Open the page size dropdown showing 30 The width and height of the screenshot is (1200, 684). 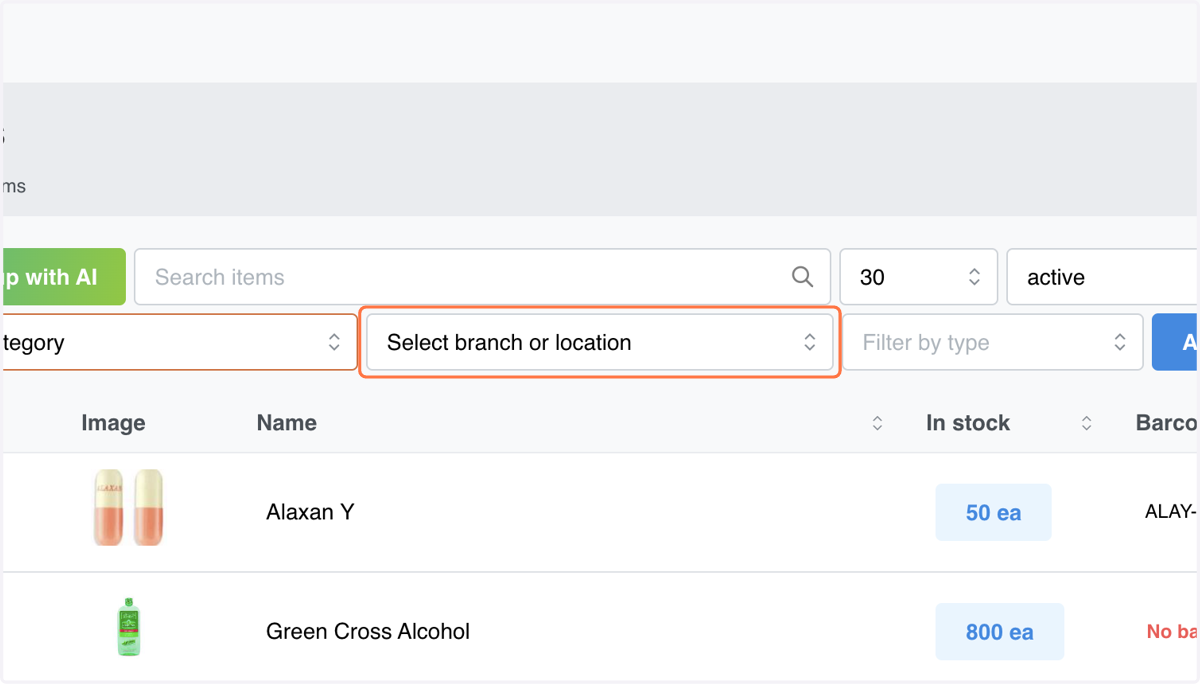(918, 277)
